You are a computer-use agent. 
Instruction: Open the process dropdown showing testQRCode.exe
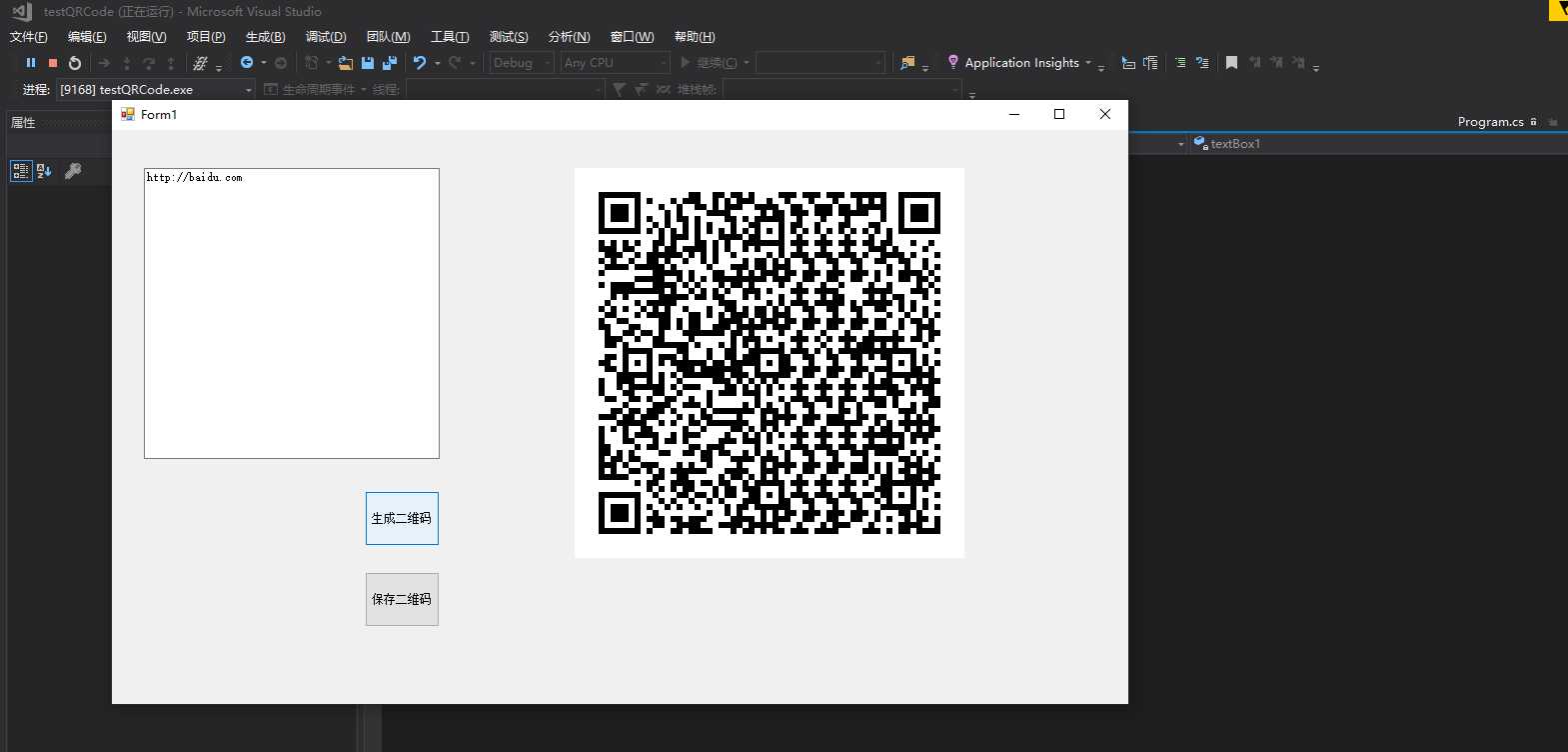156,89
